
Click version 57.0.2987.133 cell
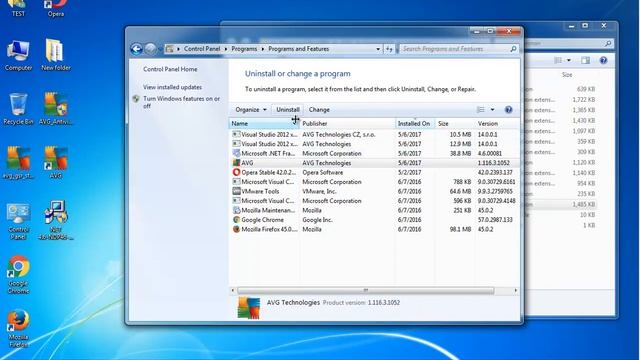click(495, 220)
